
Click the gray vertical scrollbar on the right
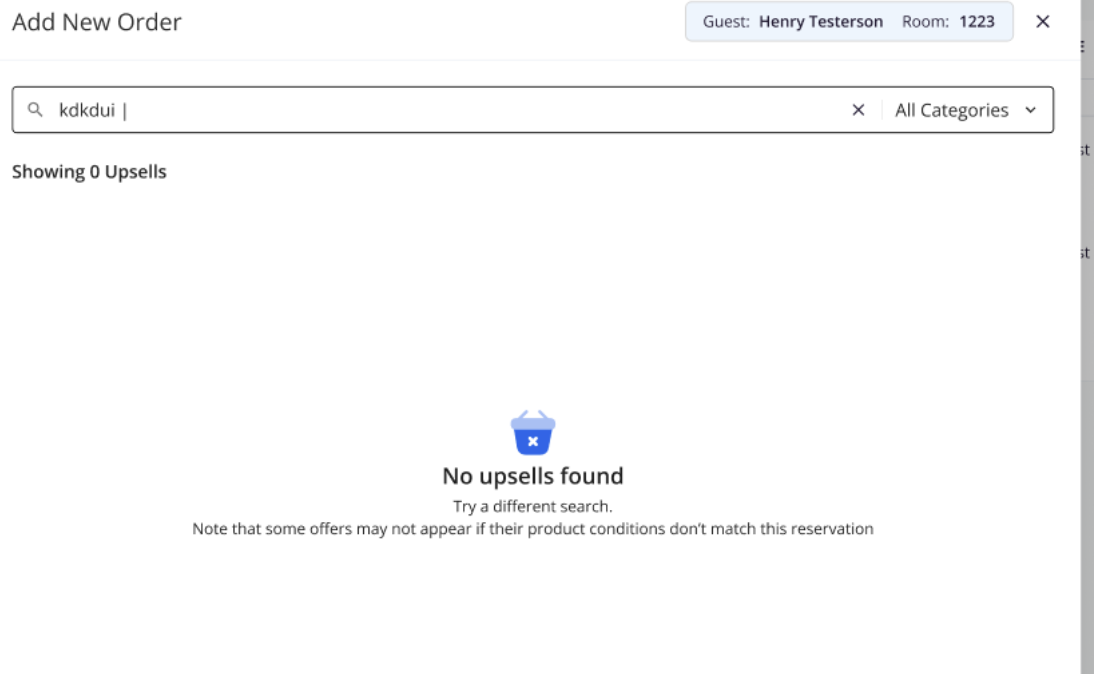1087,400
